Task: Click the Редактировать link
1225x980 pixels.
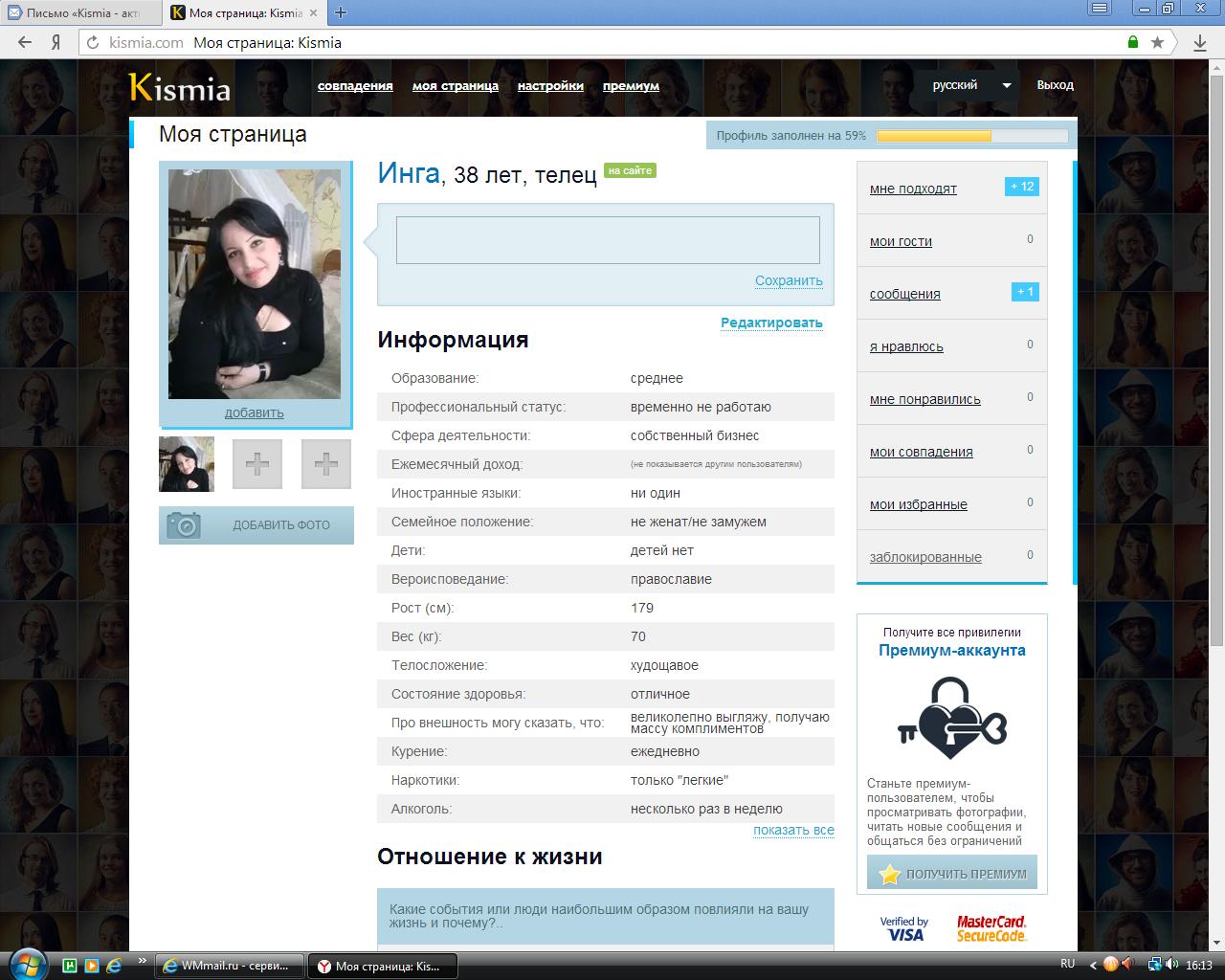Action: click(x=771, y=323)
